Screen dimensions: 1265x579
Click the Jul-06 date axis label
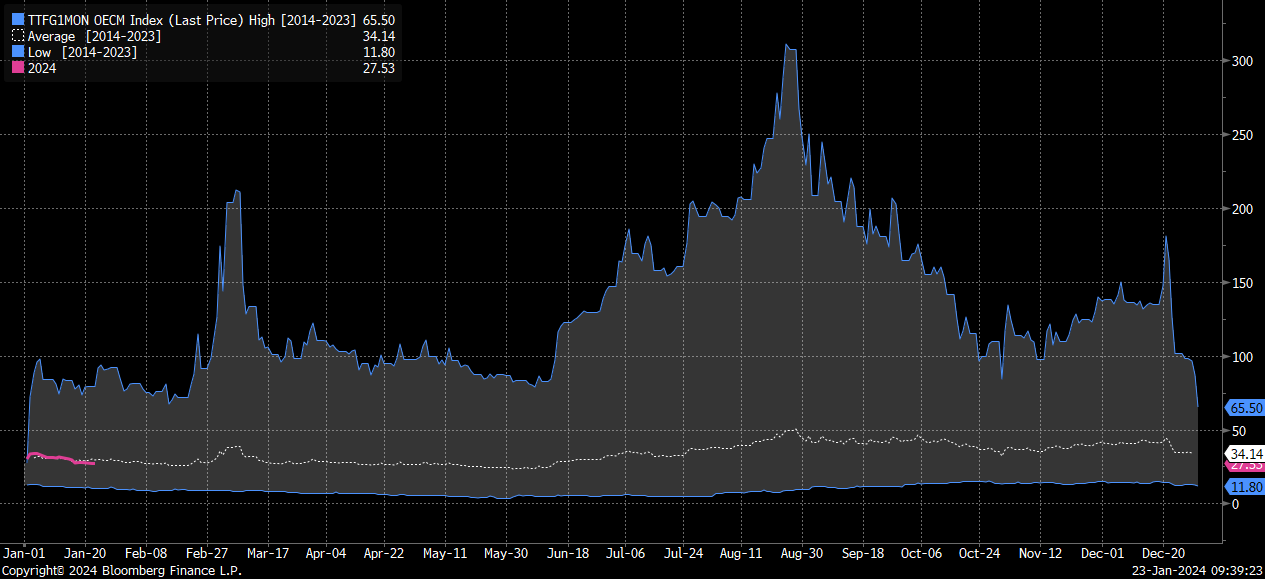626,552
